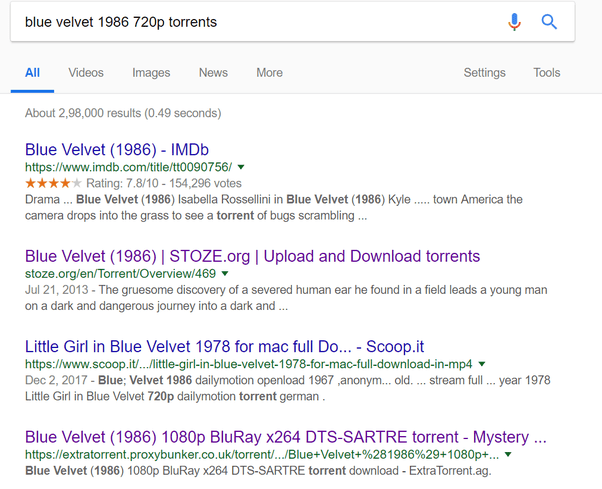This screenshot has width=602, height=489.
Task: Expand dropdown arrow beside extratorrent URL
Action: [x=508, y=454]
